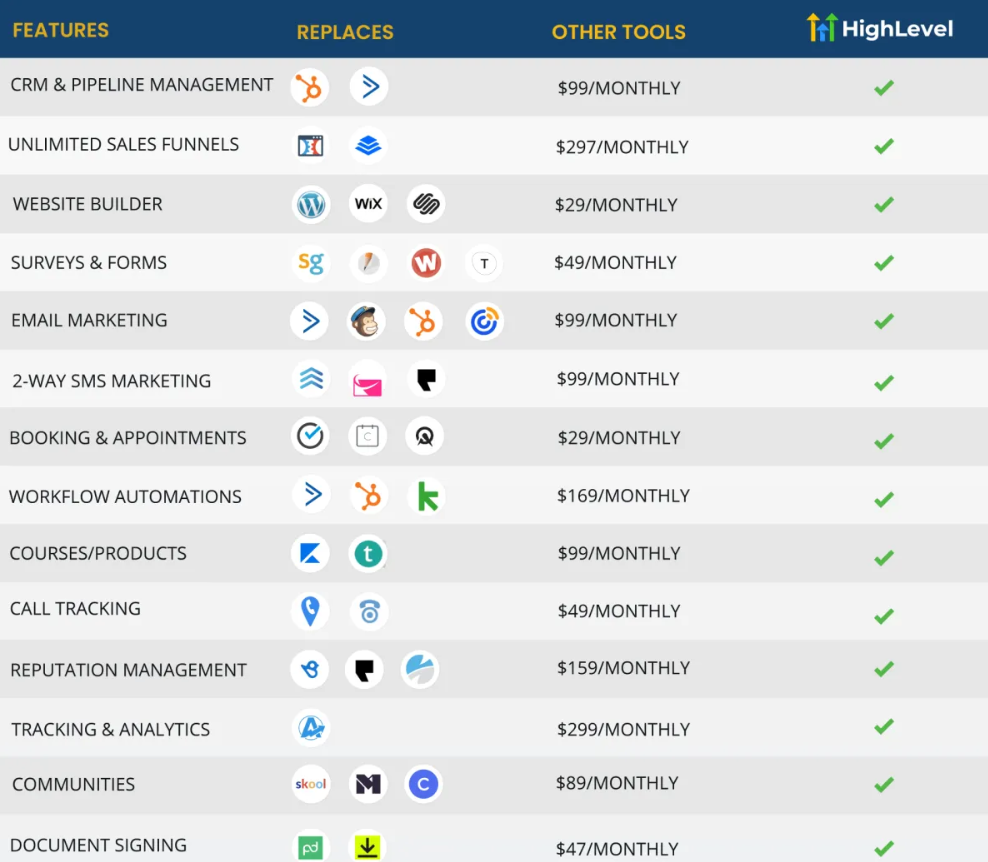Select the WordPress logo icon
This screenshot has height=862, width=988.
(311, 205)
